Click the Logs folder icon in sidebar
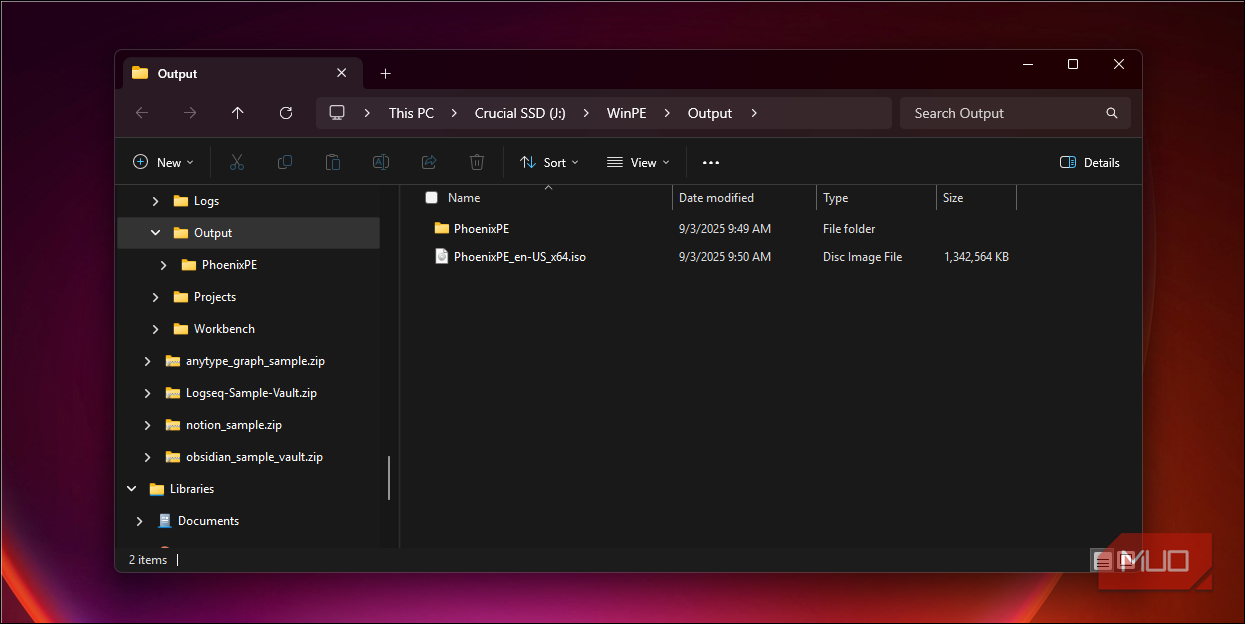The height and width of the screenshot is (624, 1245). tap(181, 200)
